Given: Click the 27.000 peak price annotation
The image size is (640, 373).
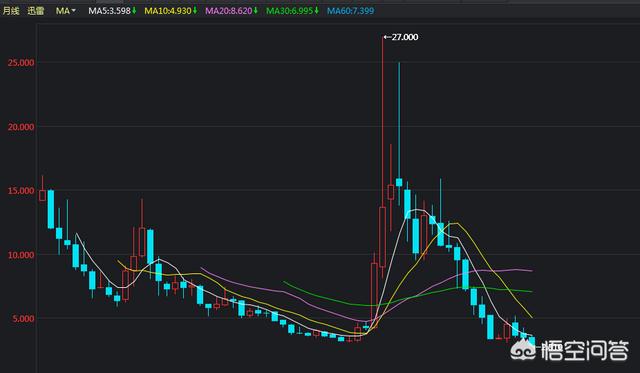Looking at the screenshot, I should pos(401,37).
